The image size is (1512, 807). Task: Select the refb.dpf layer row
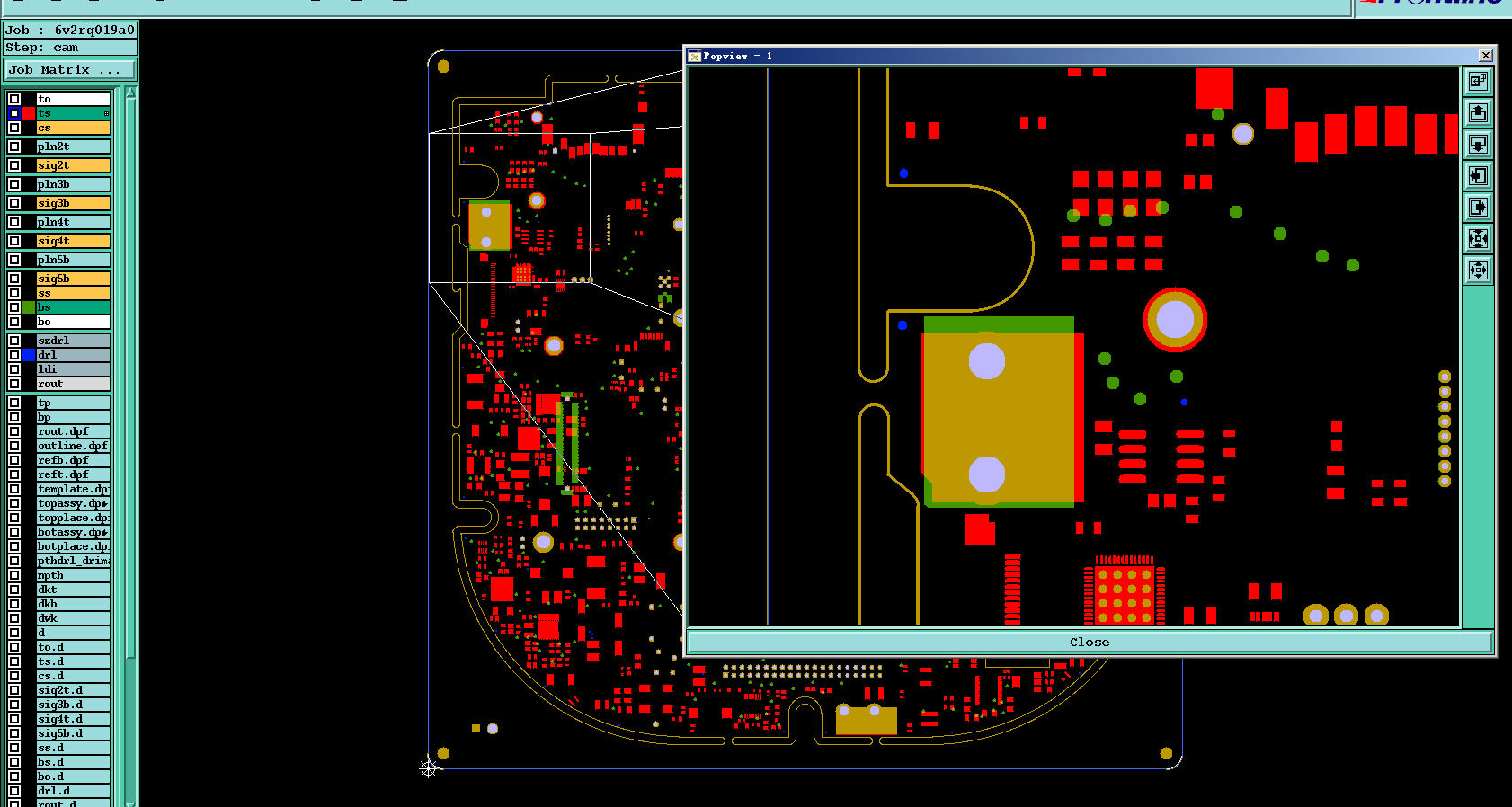pyautogui.click(x=73, y=460)
